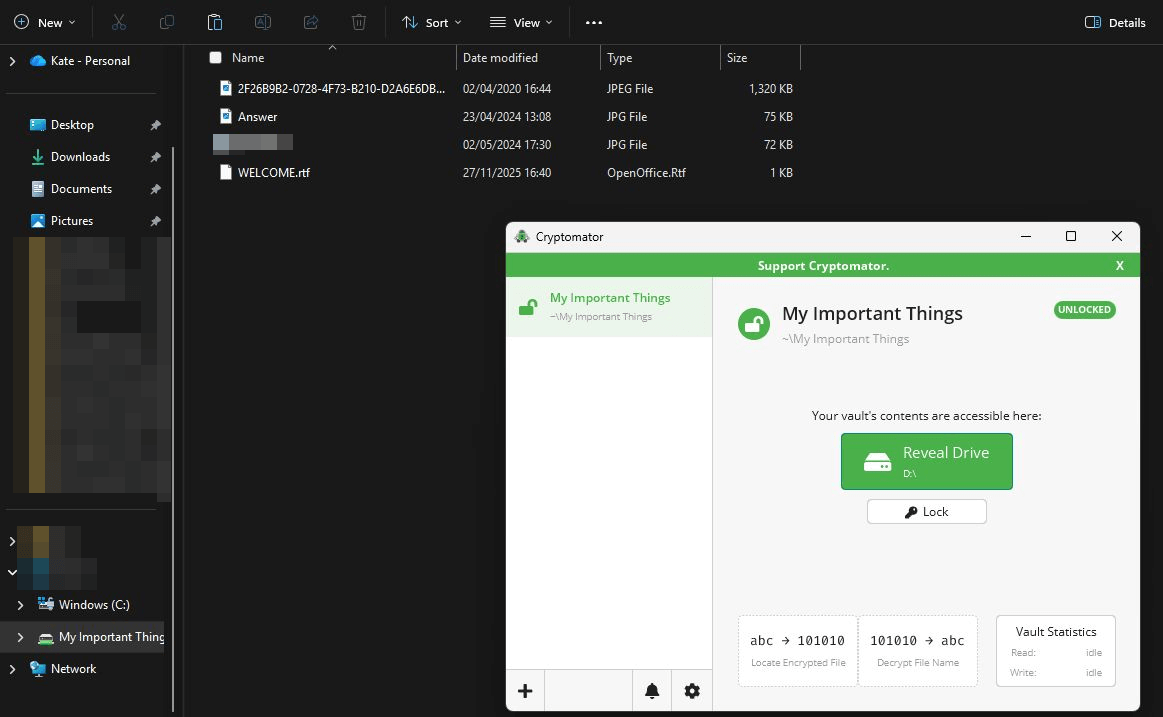The image size is (1163, 717).
Task: Open the See more ellipsis menu
Action: point(593,22)
